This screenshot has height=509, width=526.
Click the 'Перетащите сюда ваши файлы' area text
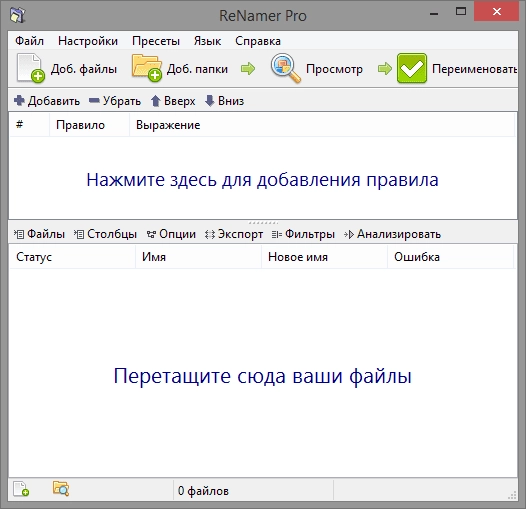(x=262, y=376)
